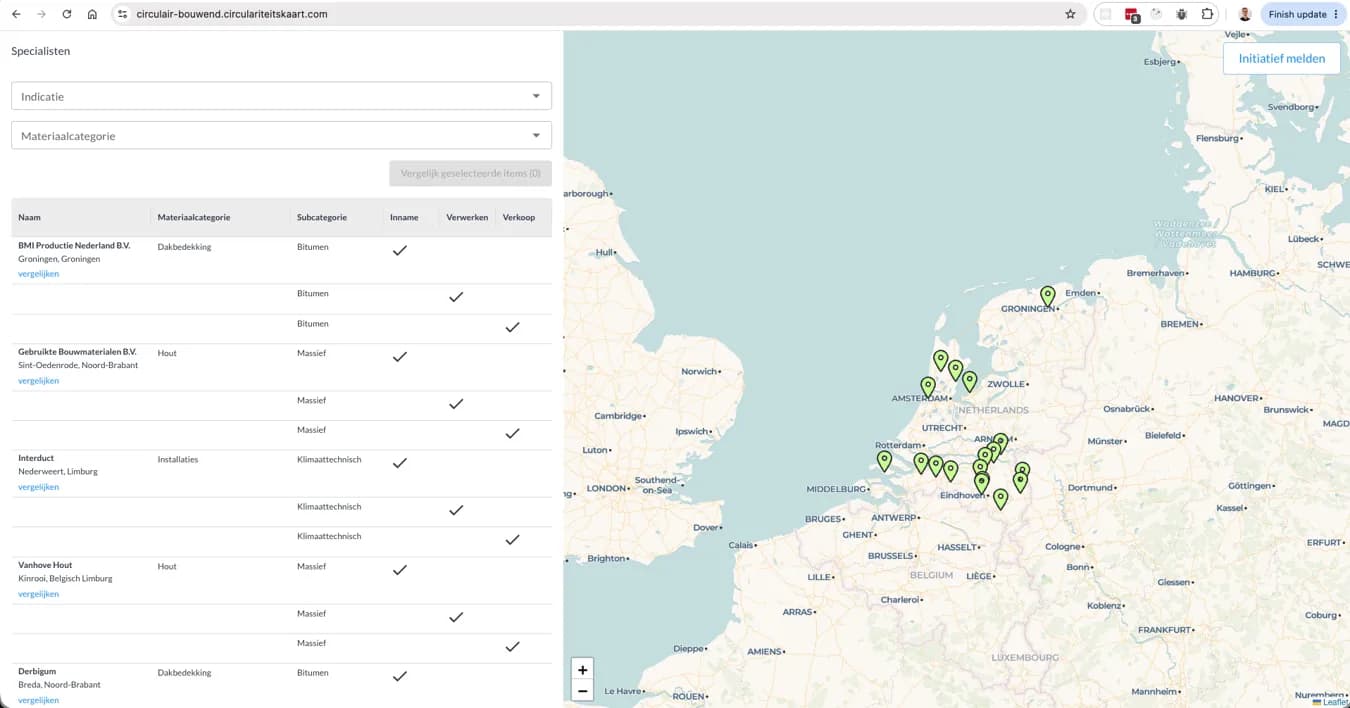Focus the browser address bar URL
The width and height of the screenshot is (1350, 708).
click(x=232, y=14)
